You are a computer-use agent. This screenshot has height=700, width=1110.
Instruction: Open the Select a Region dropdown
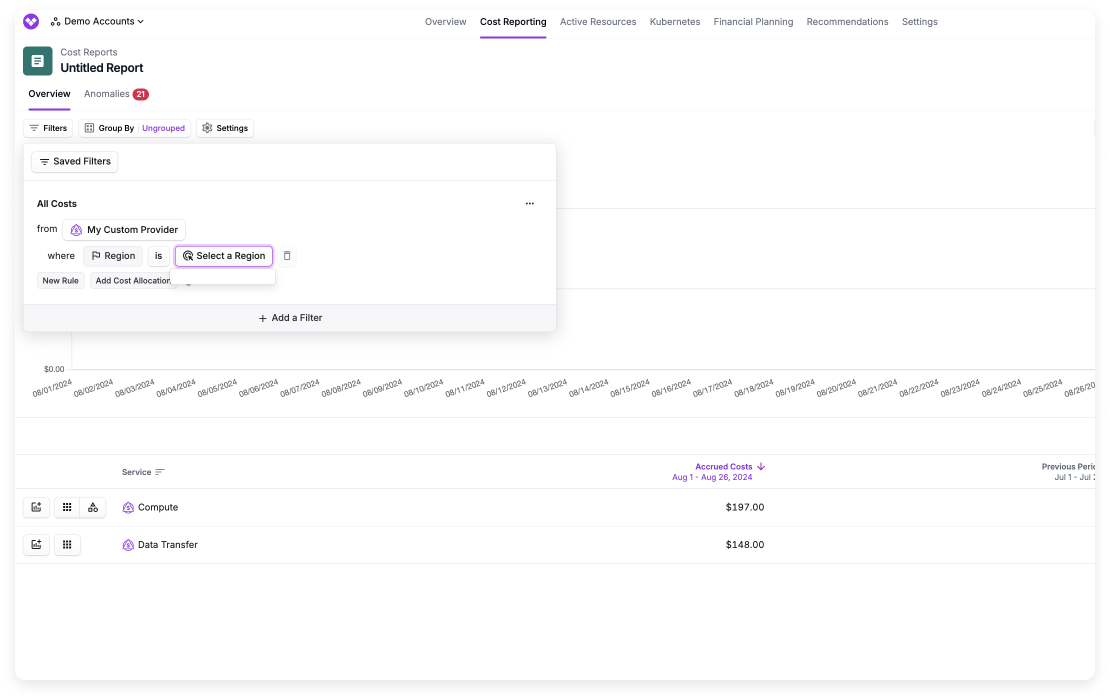[224, 256]
